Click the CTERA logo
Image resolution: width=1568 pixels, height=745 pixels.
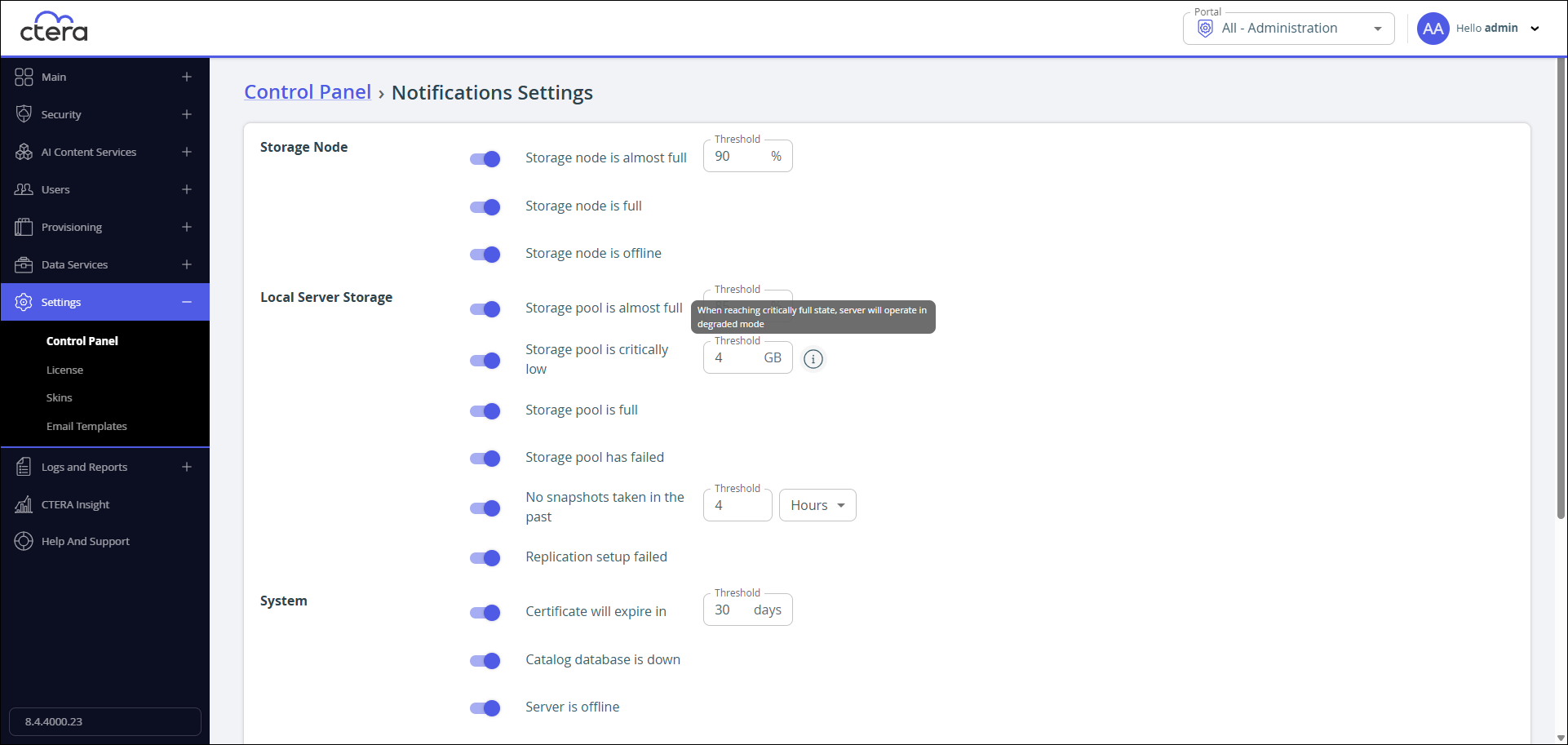tap(54, 27)
